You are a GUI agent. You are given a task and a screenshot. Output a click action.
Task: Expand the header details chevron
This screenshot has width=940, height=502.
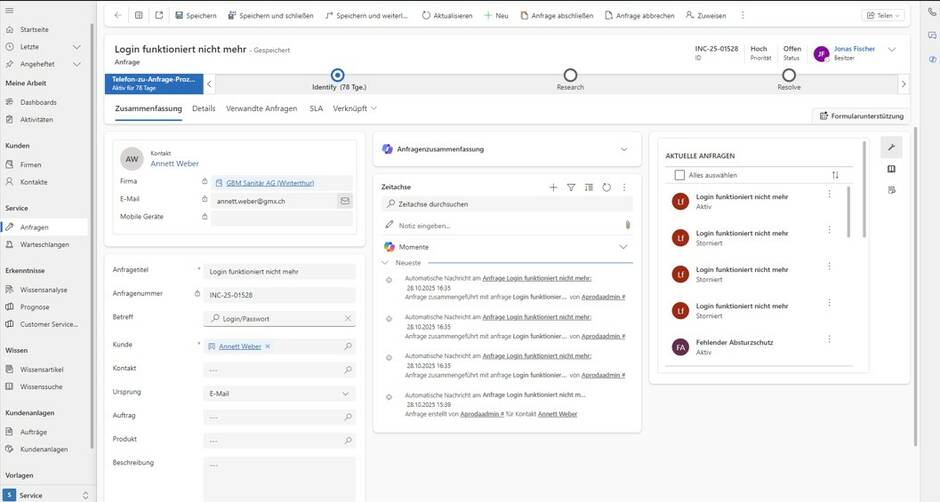892,50
